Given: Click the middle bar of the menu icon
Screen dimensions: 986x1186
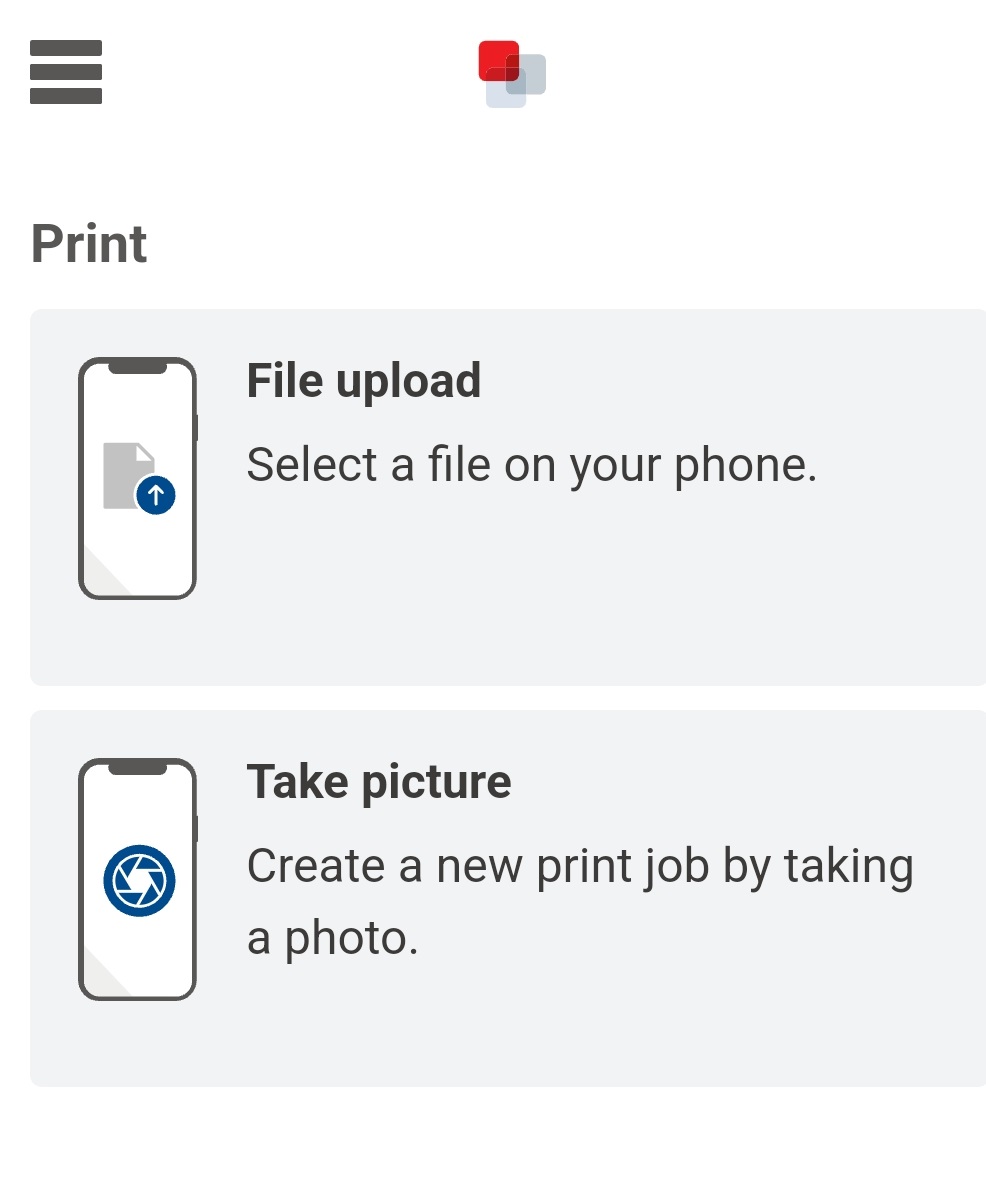Looking at the screenshot, I should (66, 72).
